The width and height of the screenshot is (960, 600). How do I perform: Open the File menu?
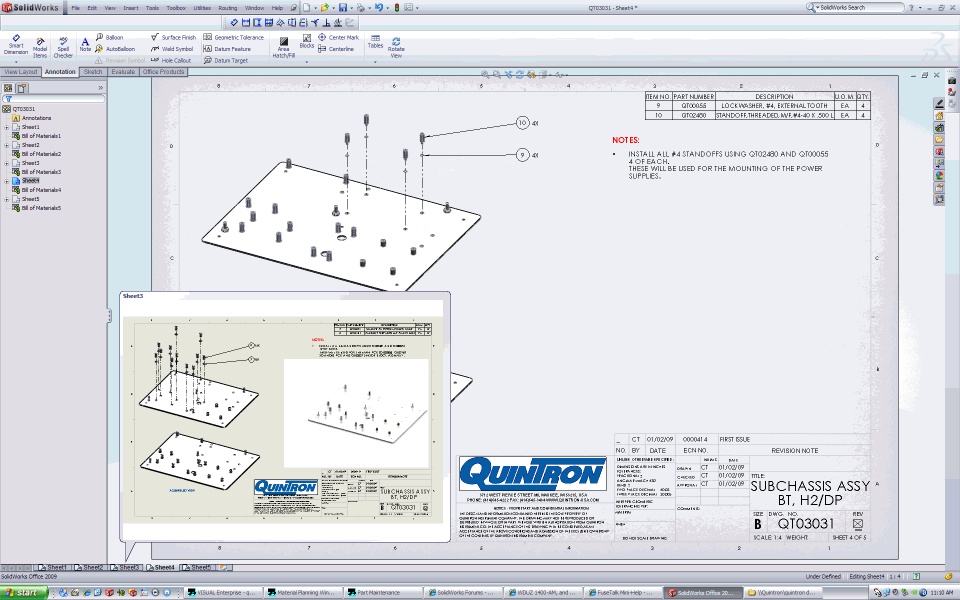[x=75, y=8]
